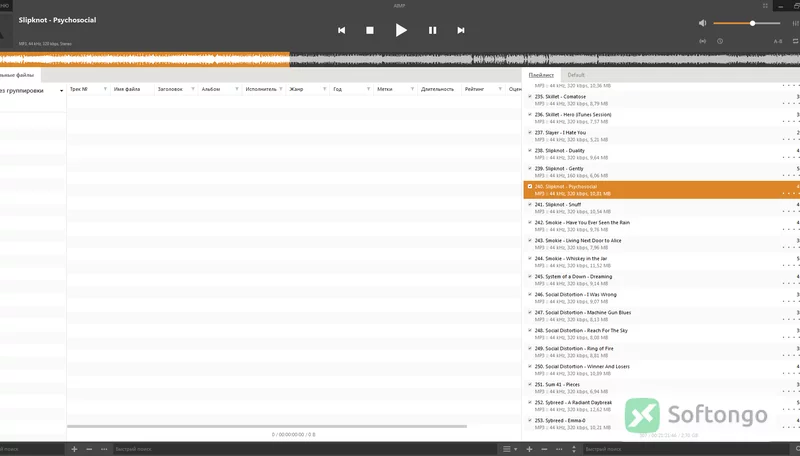The image size is (800, 456).
Task: Sort by the Длительность column header
Action: tap(437, 89)
